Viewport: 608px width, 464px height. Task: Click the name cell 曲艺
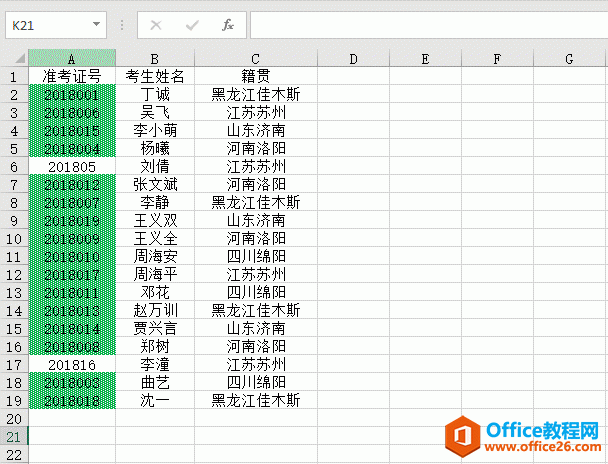tap(155, 383)
